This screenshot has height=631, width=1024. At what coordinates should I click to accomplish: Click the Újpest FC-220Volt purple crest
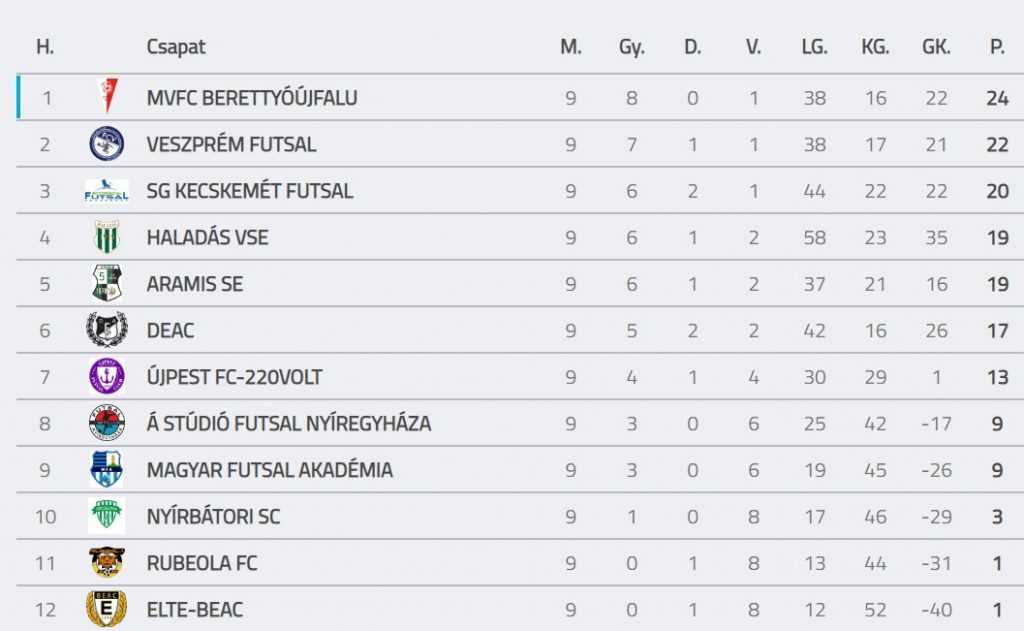pyautogui.click(x=106, y=376)
